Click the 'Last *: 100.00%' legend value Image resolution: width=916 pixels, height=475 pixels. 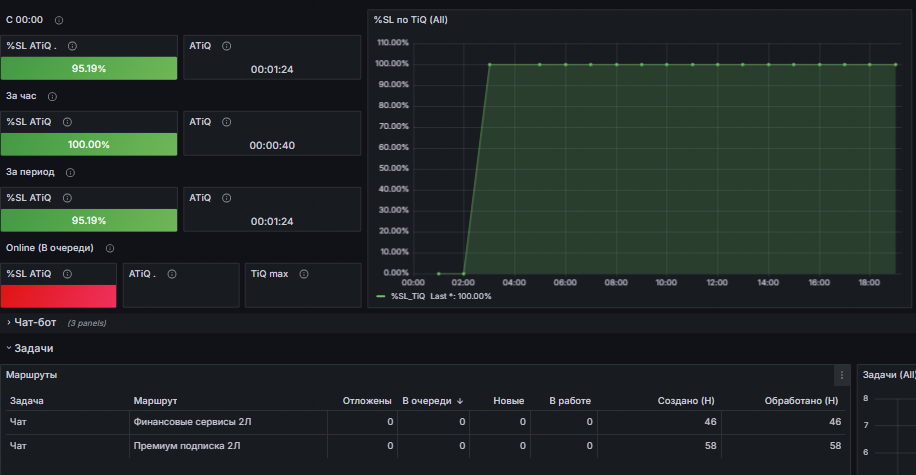point(461,296)
